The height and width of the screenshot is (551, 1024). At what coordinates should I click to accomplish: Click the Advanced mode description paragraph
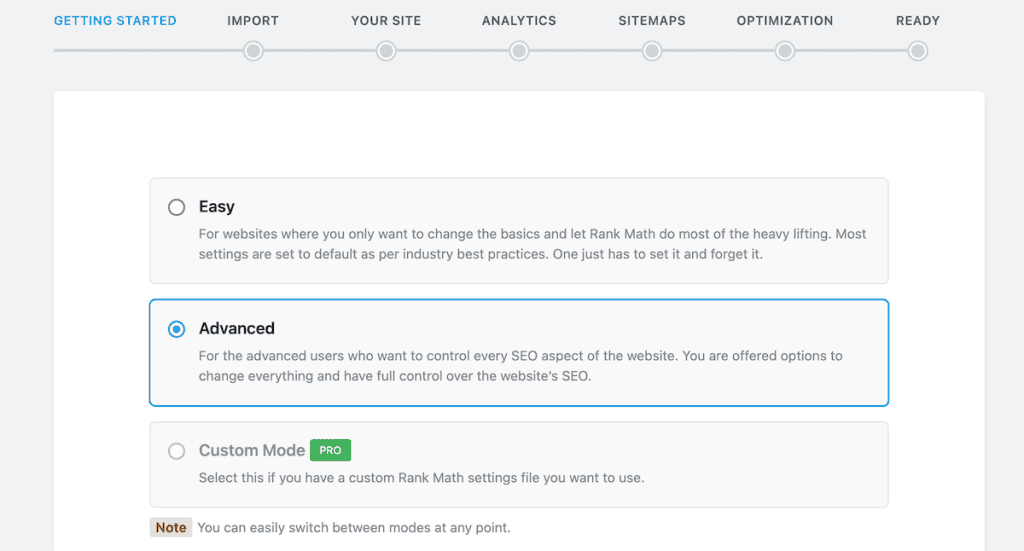(520, 366)
